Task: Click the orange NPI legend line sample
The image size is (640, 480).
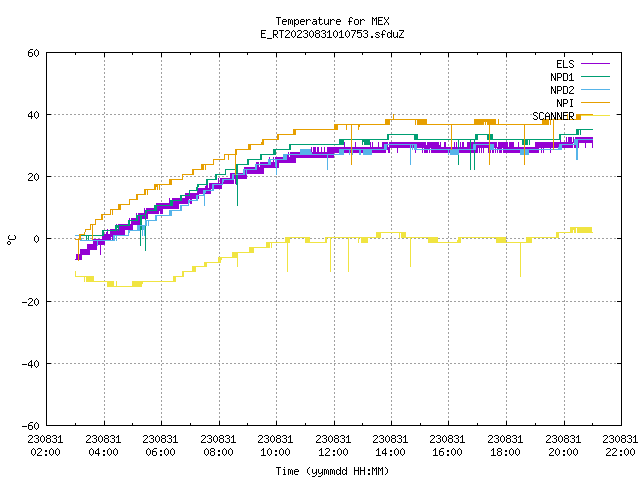Action: pos(595,102)
